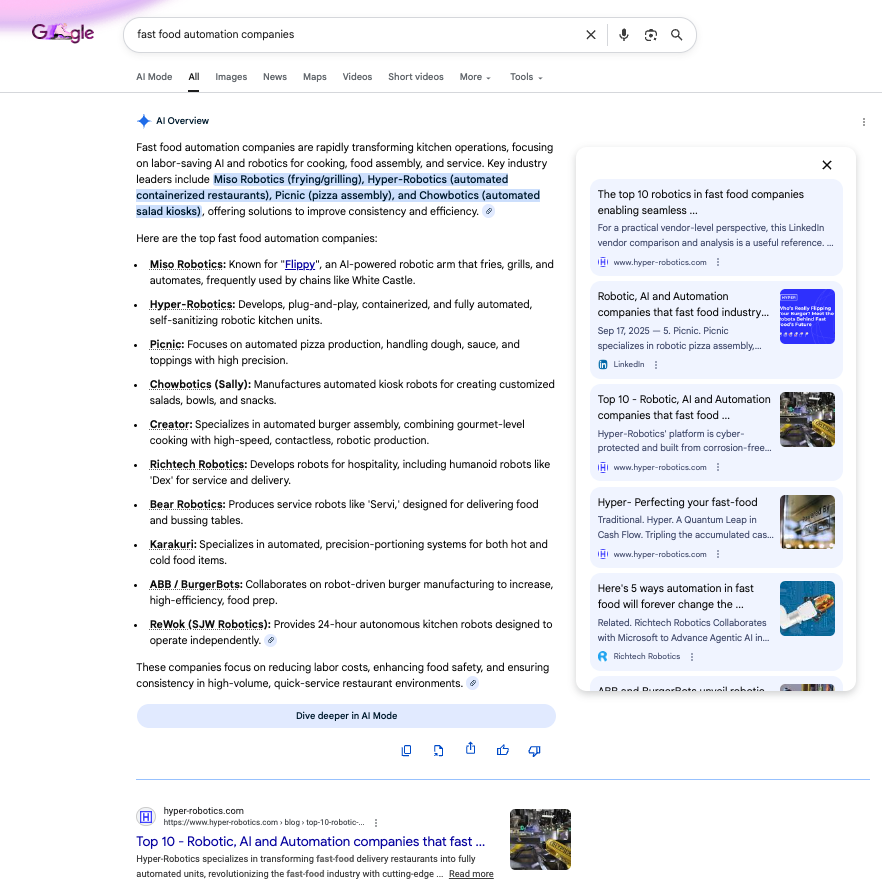Open AI Overview three-dot options menu

pyautogui.click(x=864, y=122)
